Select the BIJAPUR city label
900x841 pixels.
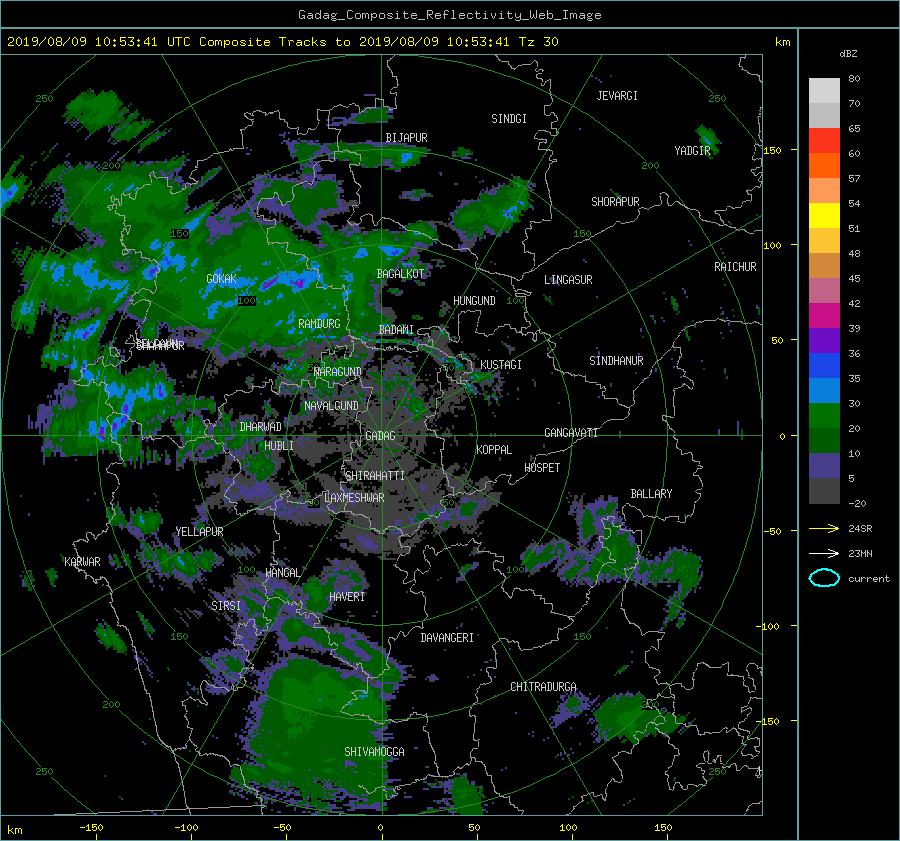(x=406, y=138)
